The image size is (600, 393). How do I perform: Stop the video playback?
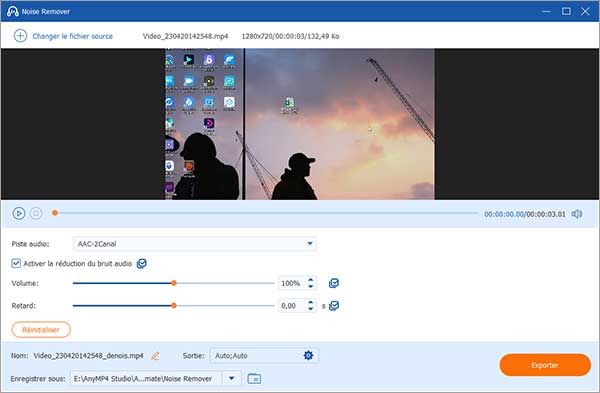point(36,214)
